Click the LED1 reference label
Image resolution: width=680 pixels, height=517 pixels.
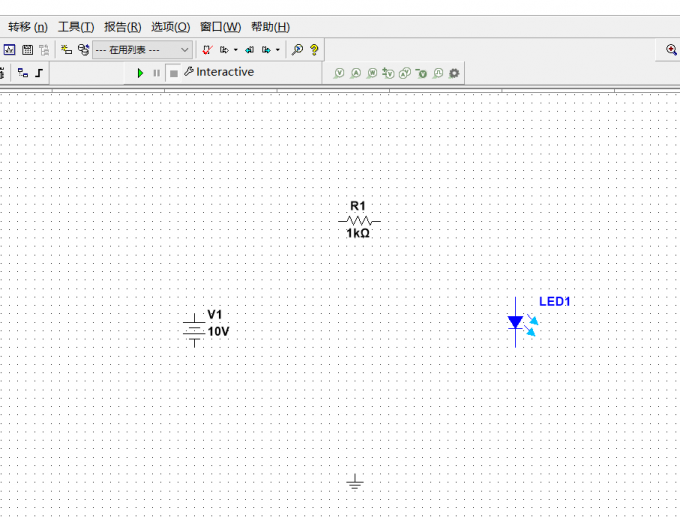555,301
